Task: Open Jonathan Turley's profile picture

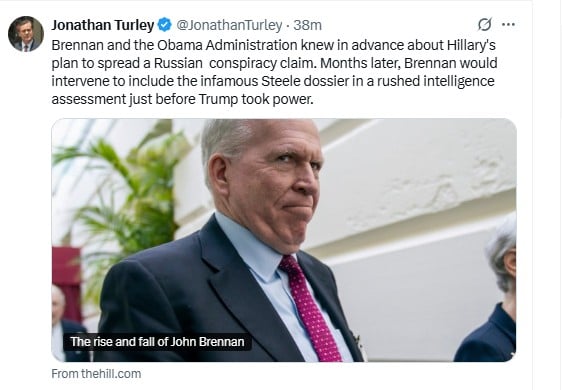Action: pos(26,34)
